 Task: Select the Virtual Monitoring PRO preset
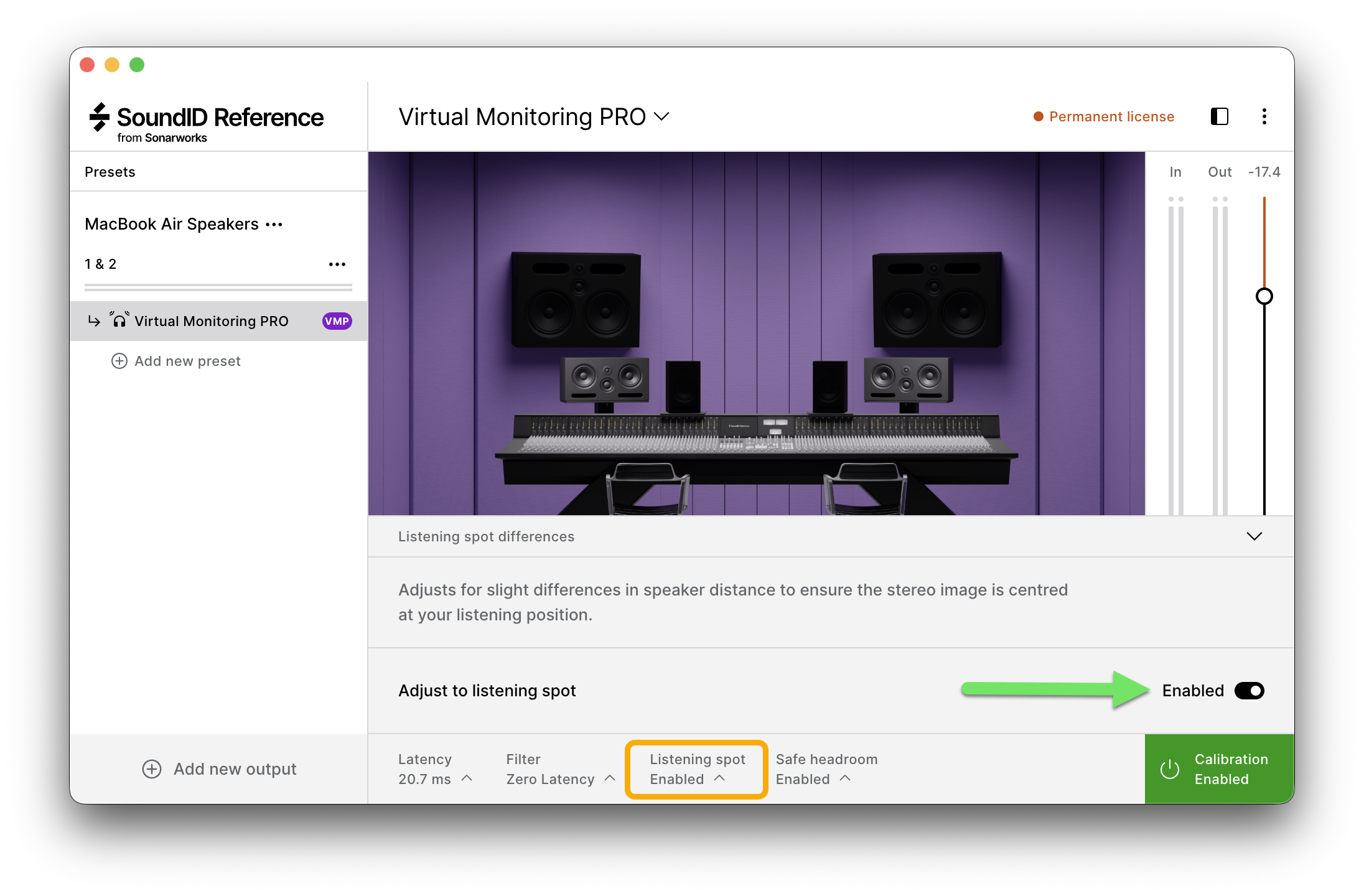coord(218,321)
